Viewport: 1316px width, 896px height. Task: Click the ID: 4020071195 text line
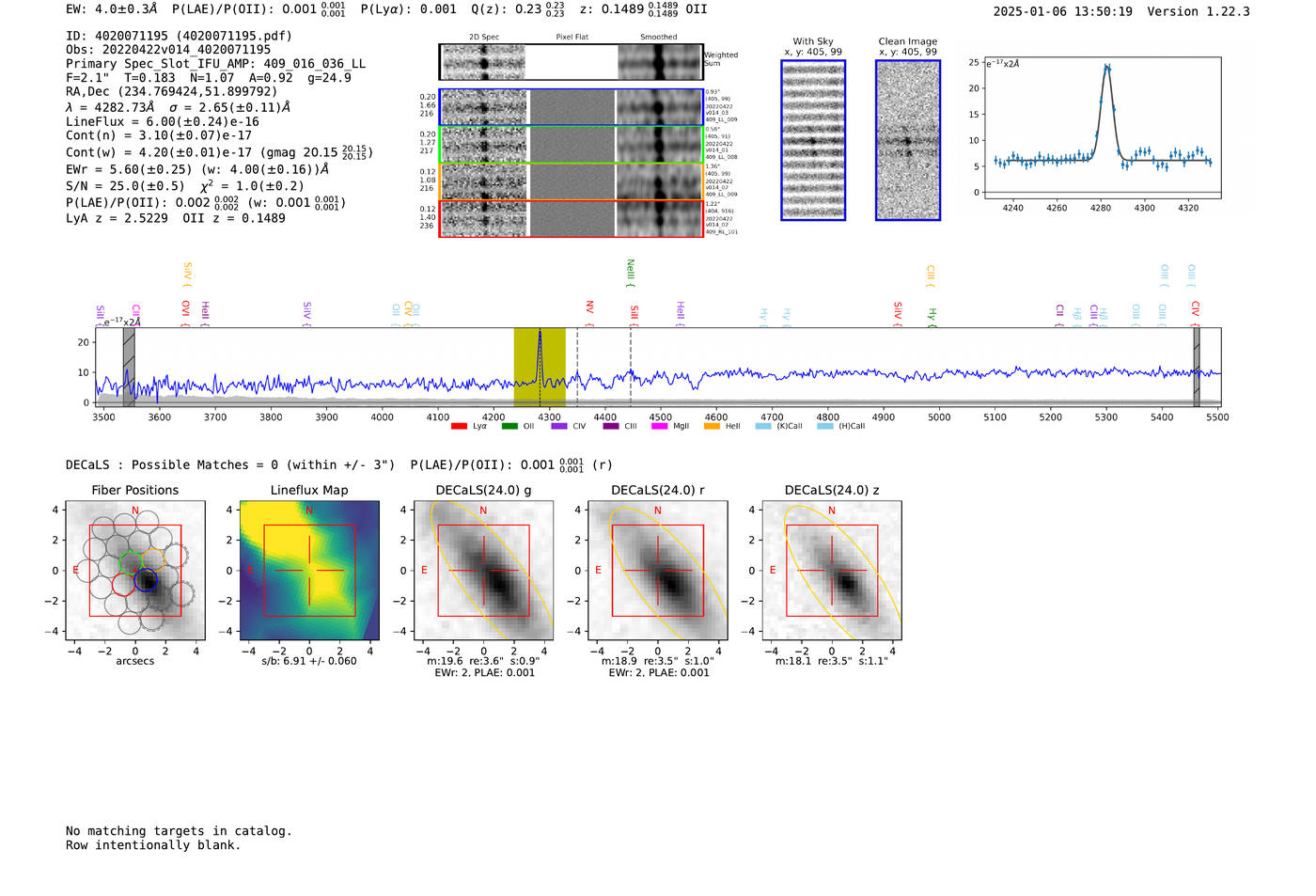(x=179, y=36)
